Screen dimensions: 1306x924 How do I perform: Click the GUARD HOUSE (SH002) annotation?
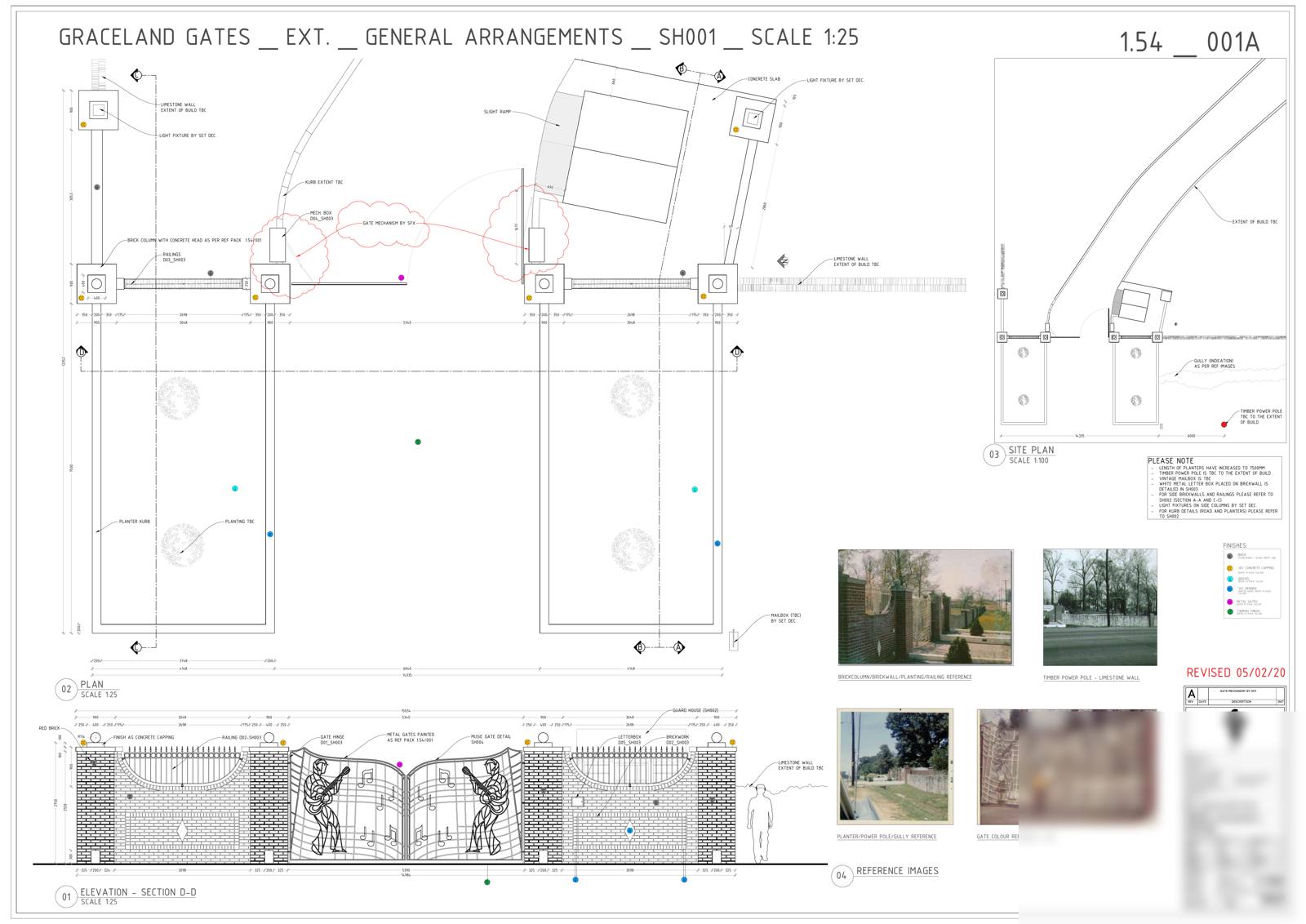(695, 711)
